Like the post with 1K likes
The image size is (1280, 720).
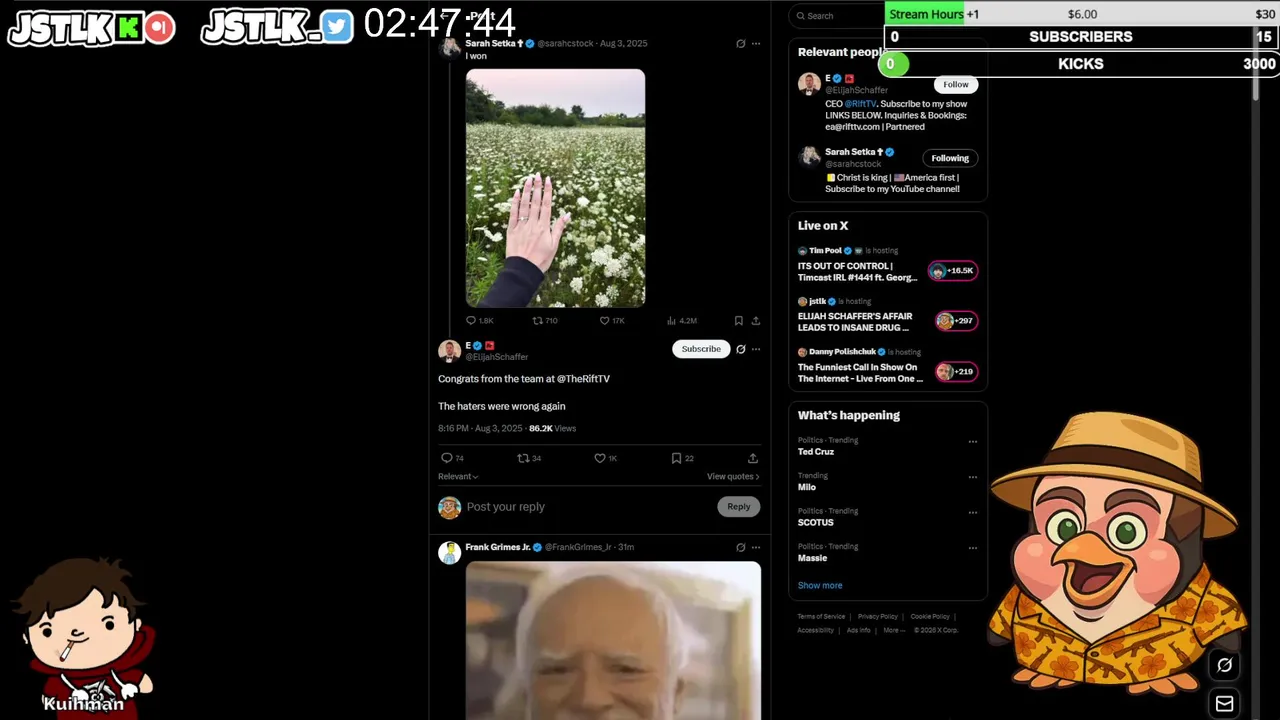(x=605, y=458)
